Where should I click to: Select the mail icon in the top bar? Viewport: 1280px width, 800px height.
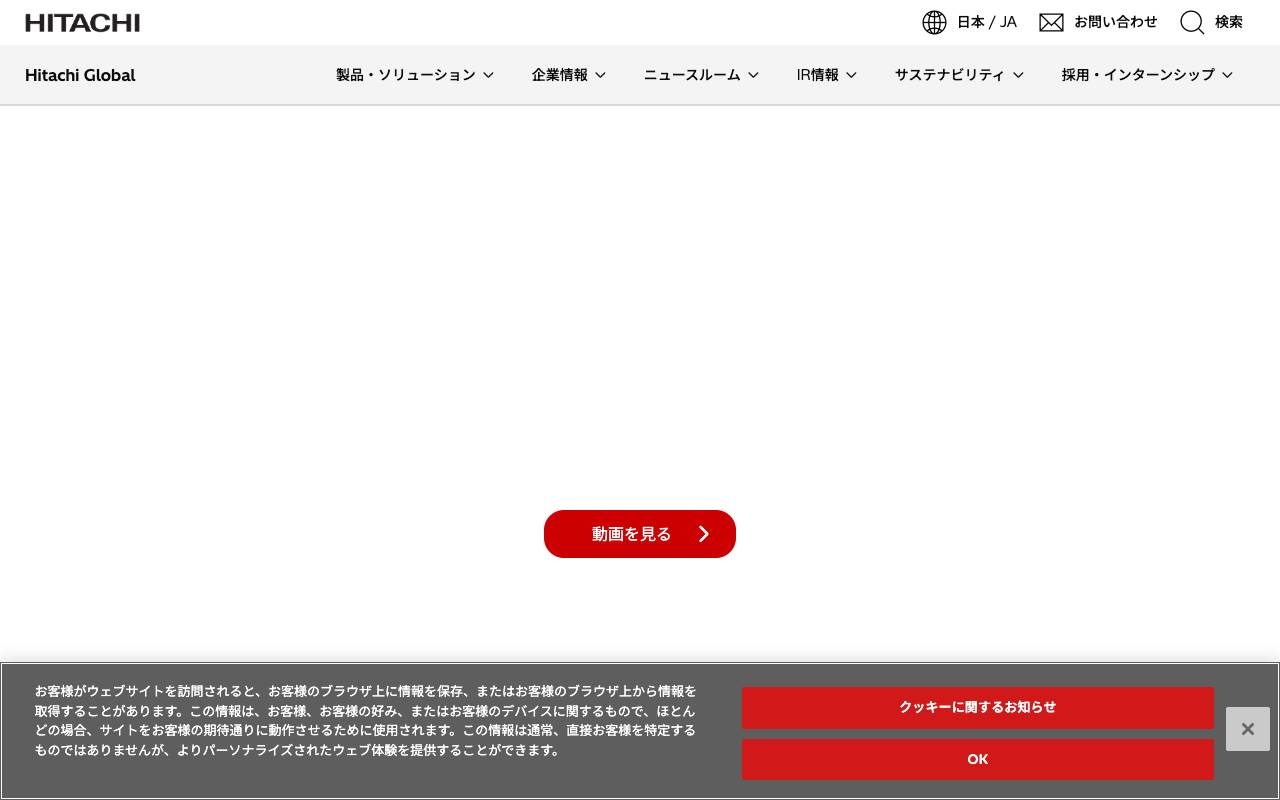(1051, 22)
